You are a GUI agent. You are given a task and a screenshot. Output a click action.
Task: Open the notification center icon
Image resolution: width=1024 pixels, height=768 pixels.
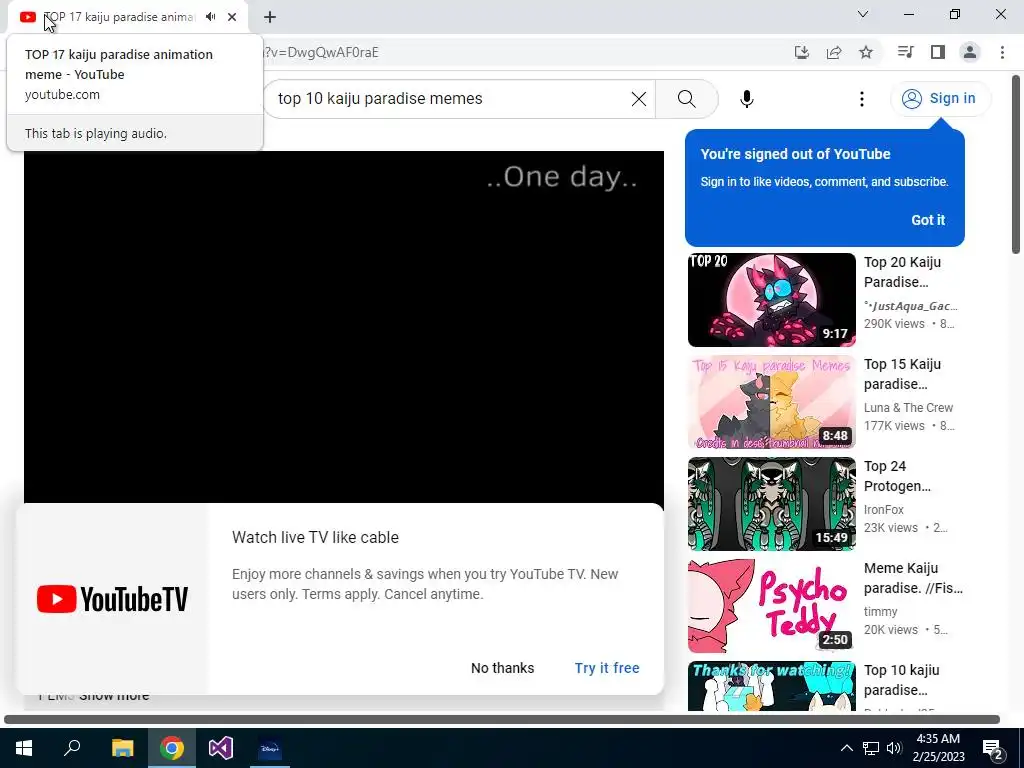click(993, 748)
